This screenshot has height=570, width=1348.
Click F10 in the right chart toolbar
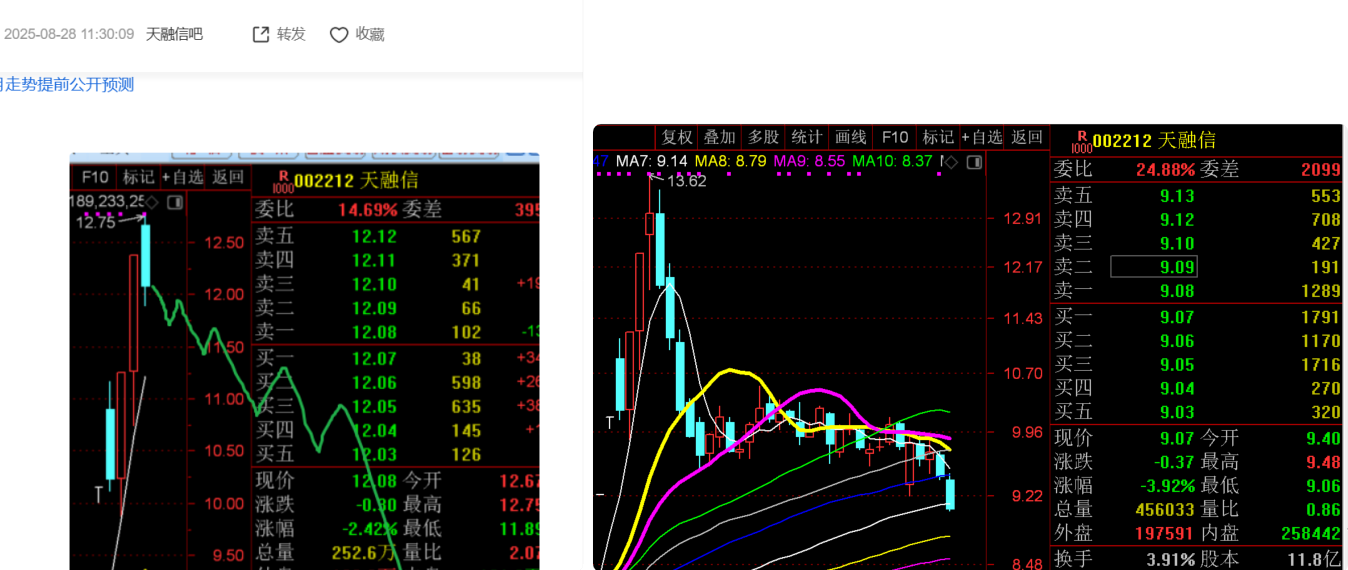click(x=894, y=137)
